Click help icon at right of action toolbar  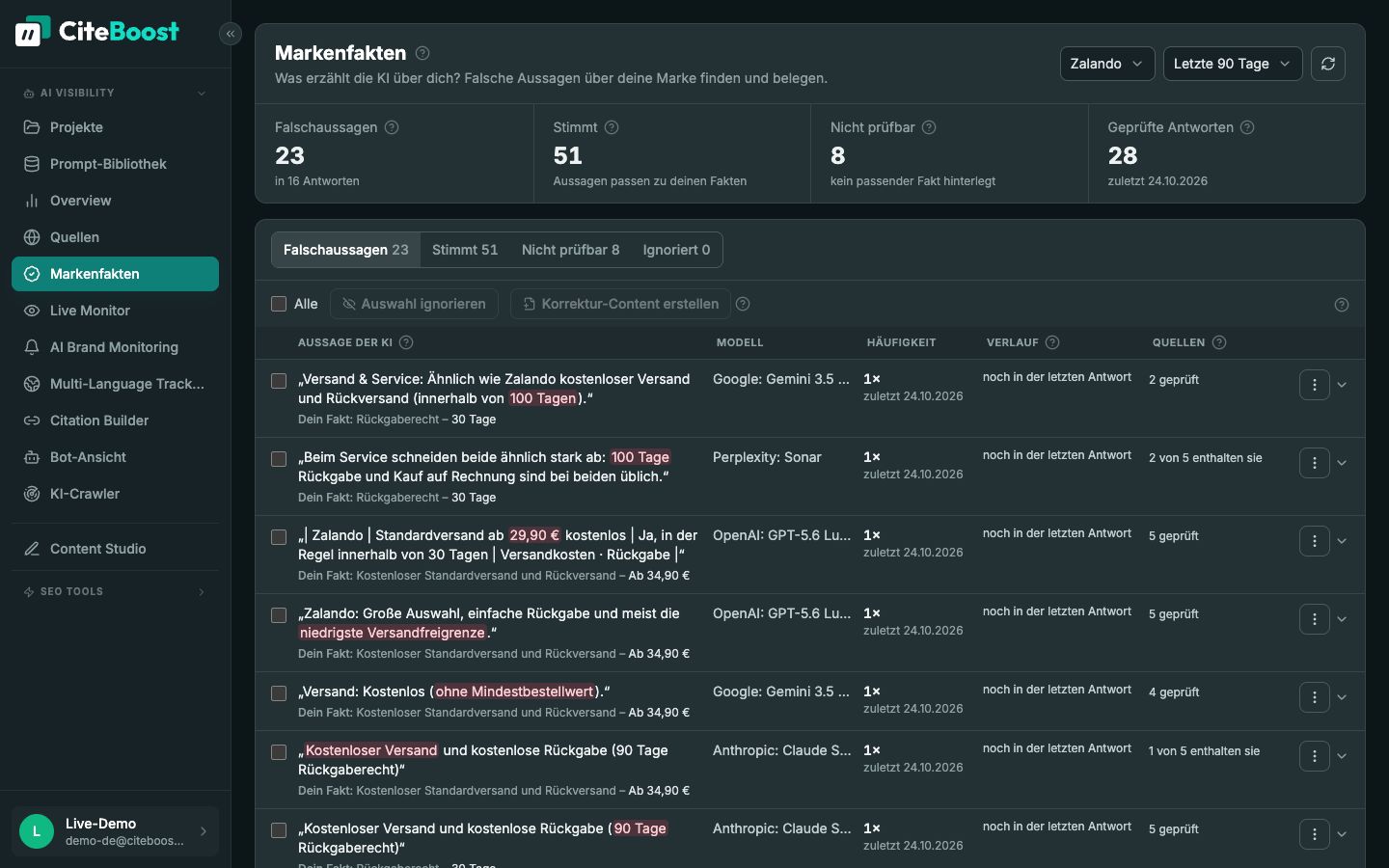tap(1342, 305)
